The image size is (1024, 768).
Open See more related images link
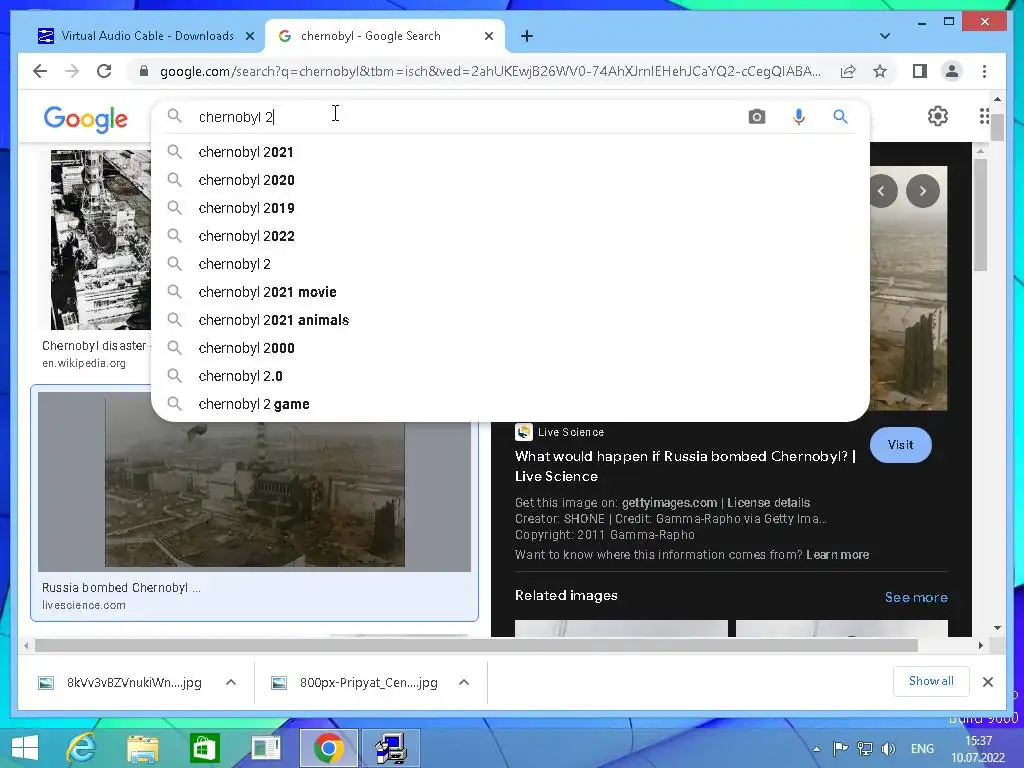pyautogui.click(x=916, y=598)
